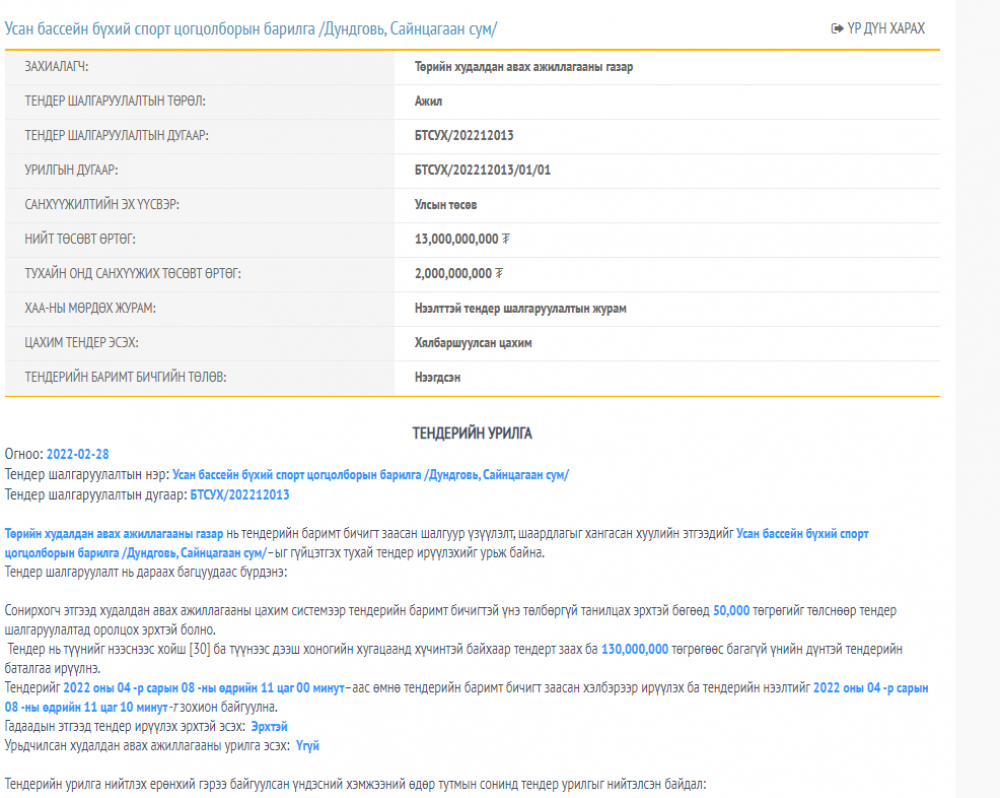Click the total budget 13,000,000,000 ₮
The width and height of the screenshot is (1000, 798).
coord(462,239)
